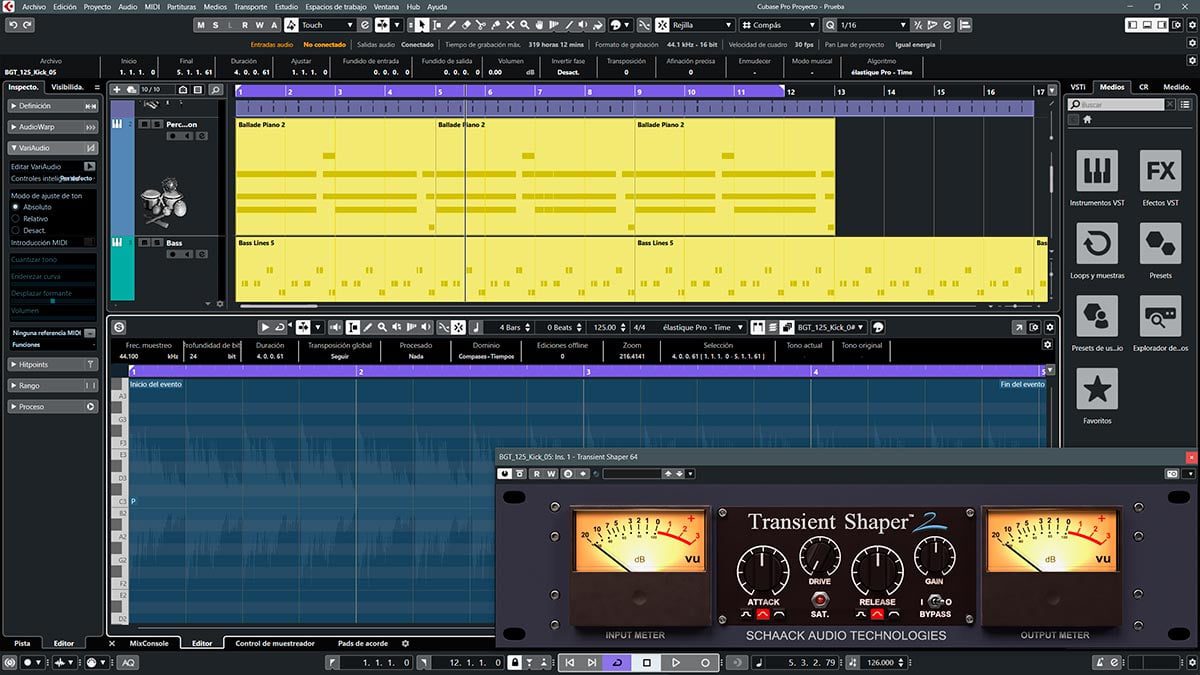Expand AudioWarp inspector section
1200x675 pixels.
point(53,127)
